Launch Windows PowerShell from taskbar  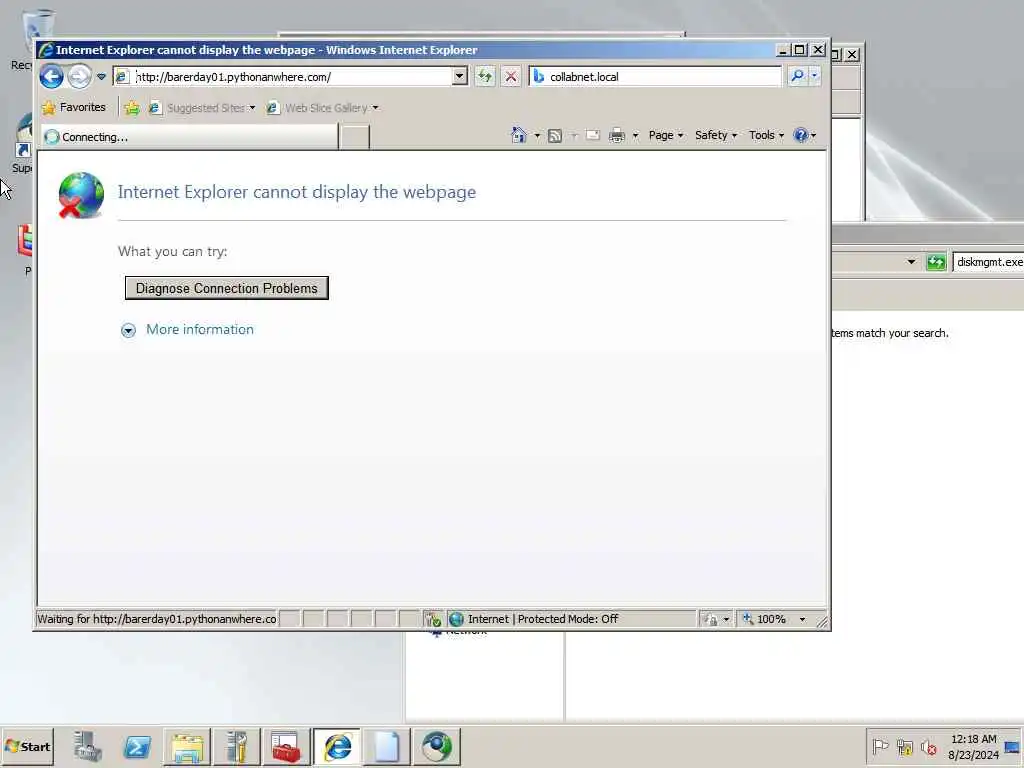point(137,746)
